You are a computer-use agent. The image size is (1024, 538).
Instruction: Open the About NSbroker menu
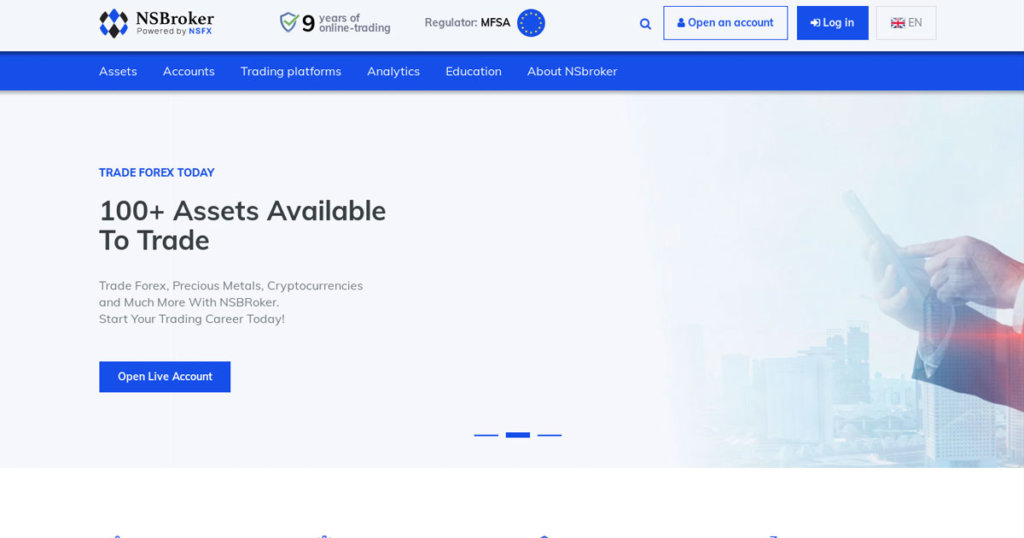tap(572, 71)
